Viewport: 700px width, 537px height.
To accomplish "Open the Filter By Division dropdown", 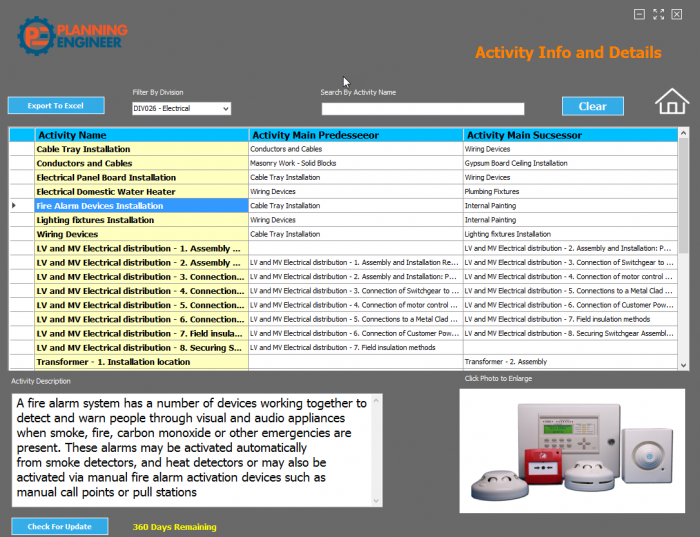I will (181, 108).
